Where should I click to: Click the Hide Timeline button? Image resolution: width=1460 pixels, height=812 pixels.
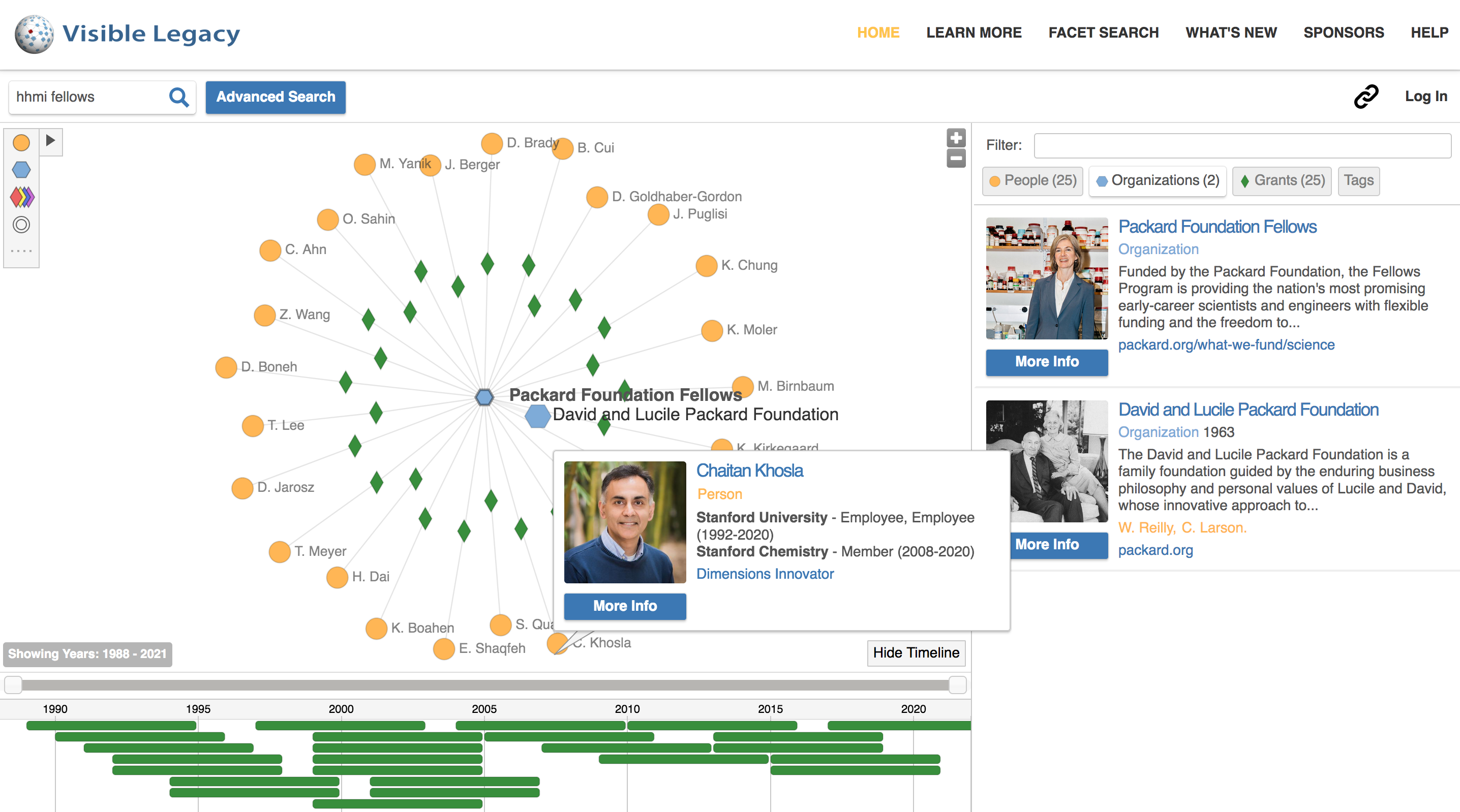pos(916,653)
